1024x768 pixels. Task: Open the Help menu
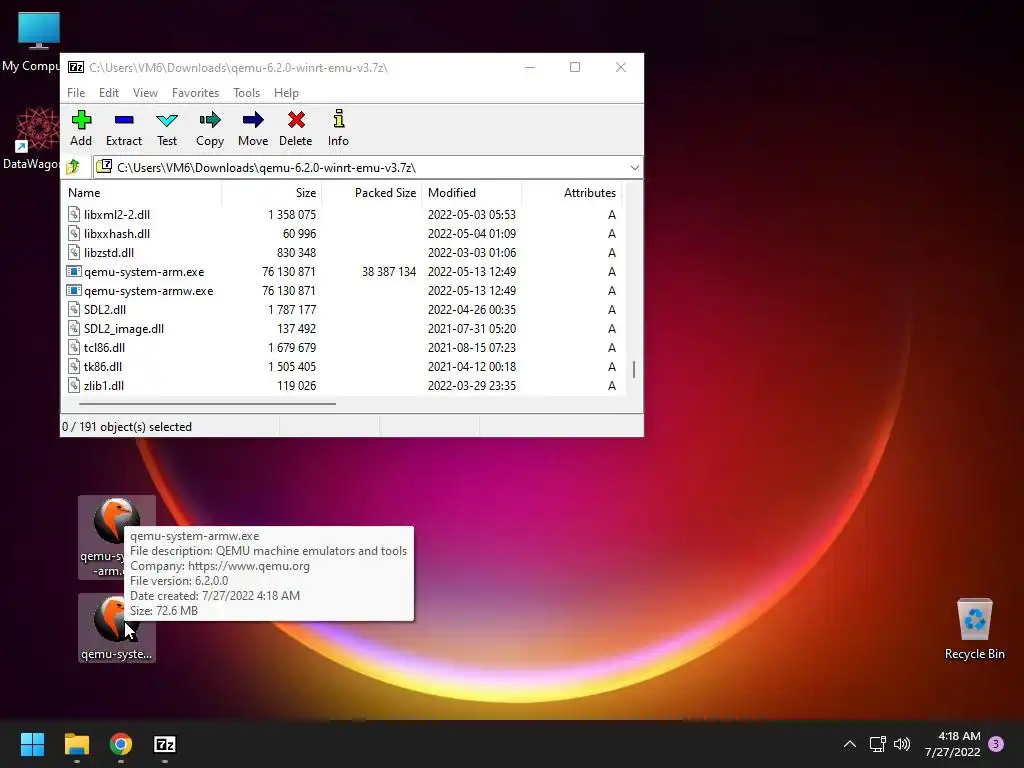286,93
